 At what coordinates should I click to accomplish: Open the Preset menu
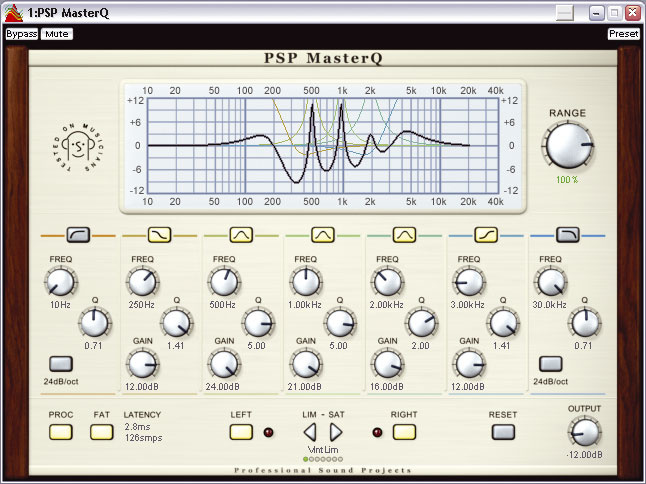(x=624, y=34)
